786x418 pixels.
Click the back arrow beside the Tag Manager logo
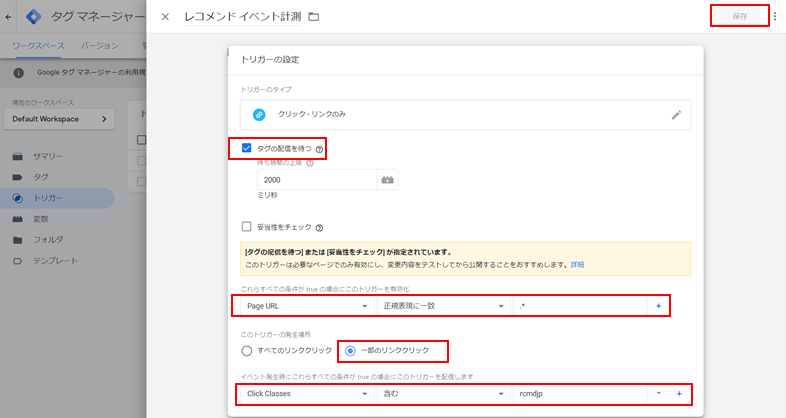point(9,17)
